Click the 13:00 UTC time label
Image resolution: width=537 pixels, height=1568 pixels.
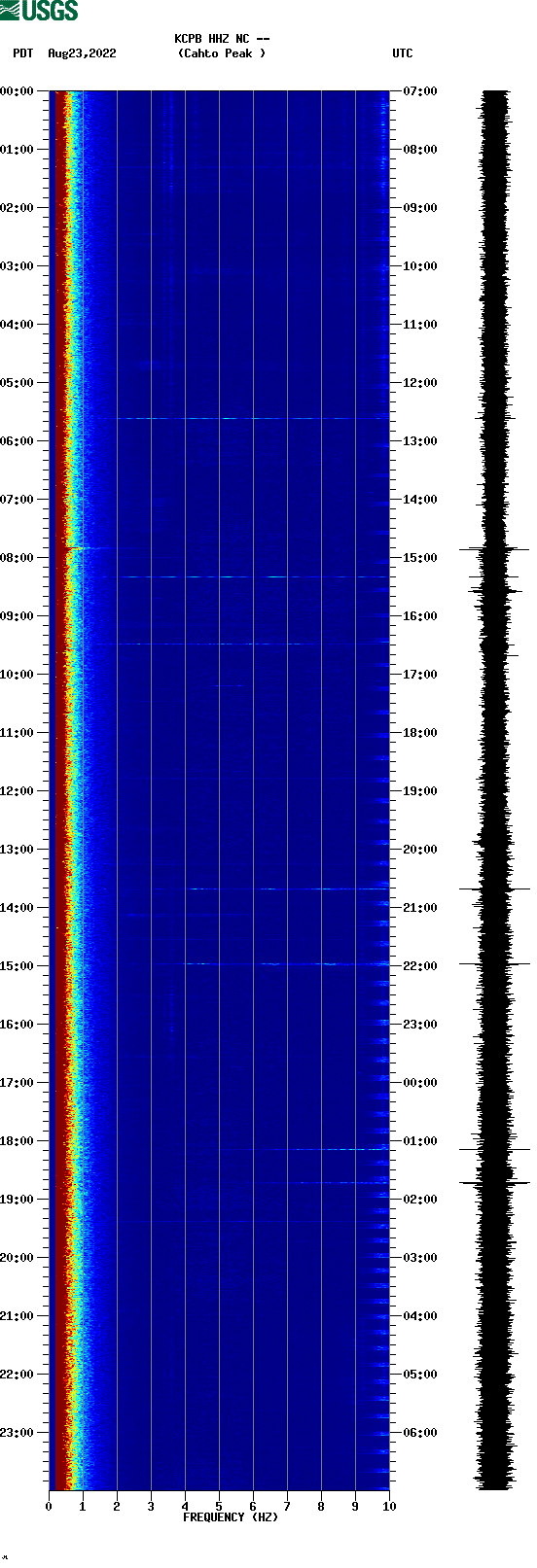point(420,441)
